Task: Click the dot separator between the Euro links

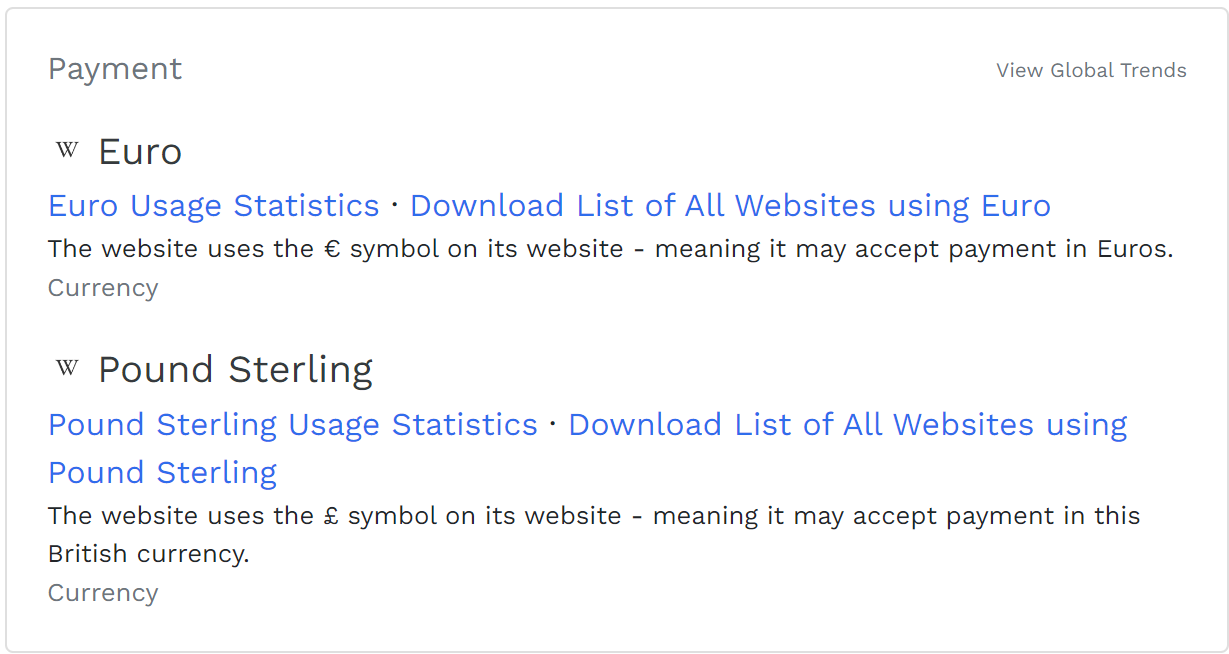Action: click(395, 205)
